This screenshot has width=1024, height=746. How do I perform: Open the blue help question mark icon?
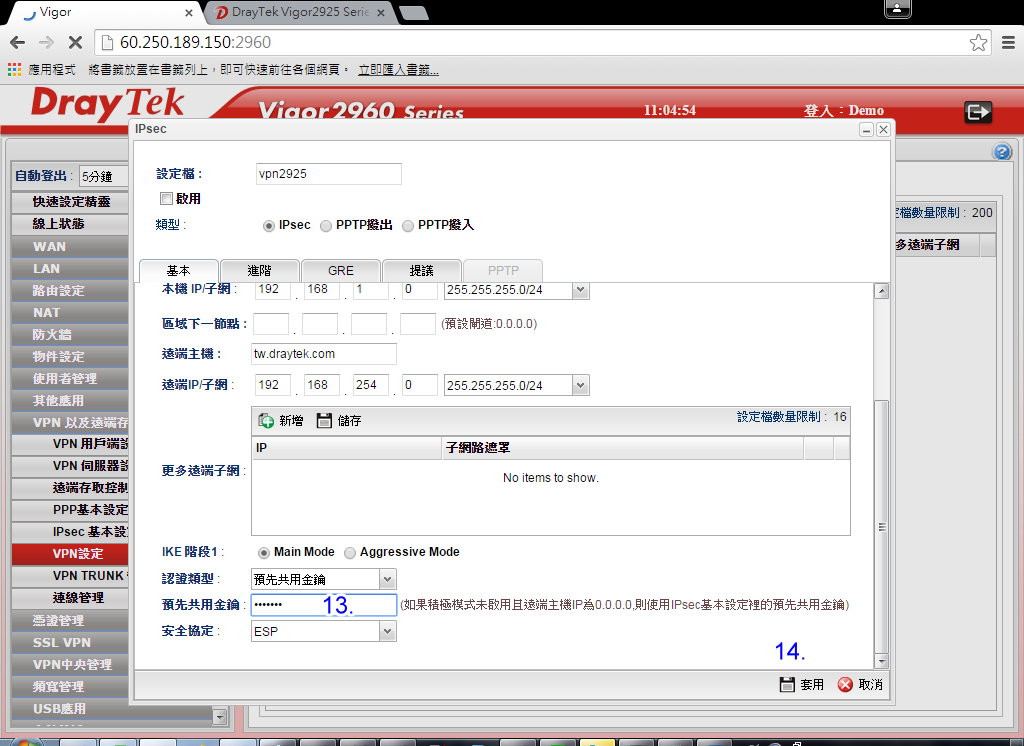tap(1002, 152)
